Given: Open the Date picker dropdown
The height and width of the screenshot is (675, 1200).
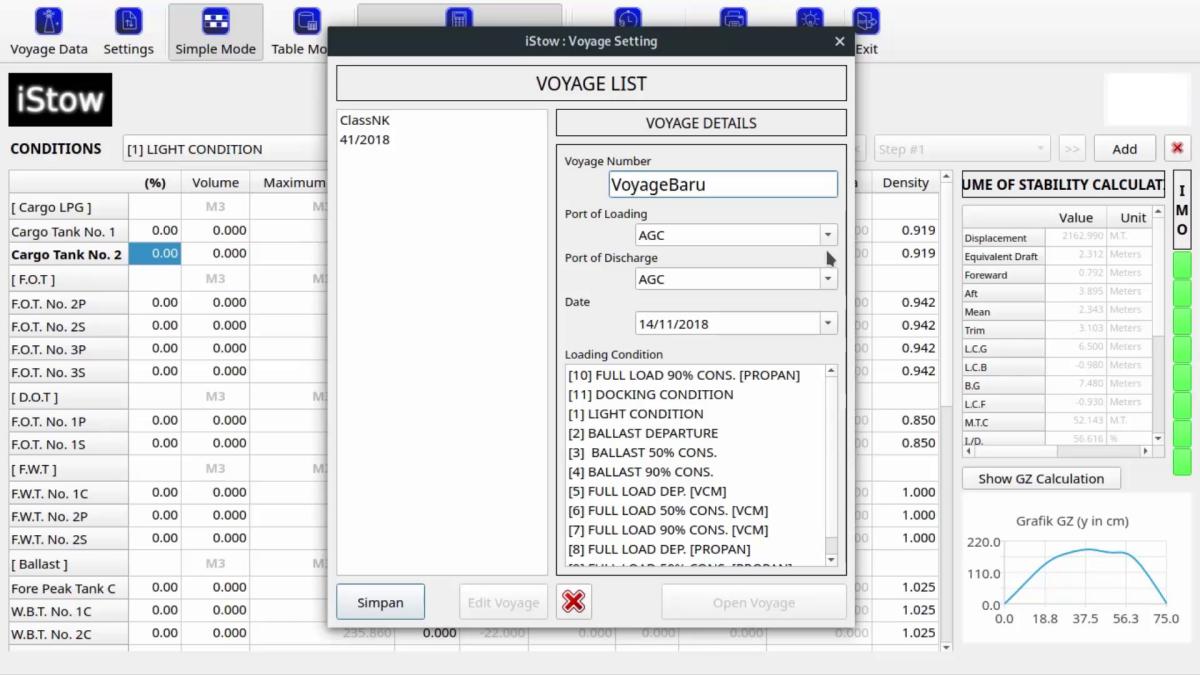Looking at the screenshot, I should coord(827,324).
